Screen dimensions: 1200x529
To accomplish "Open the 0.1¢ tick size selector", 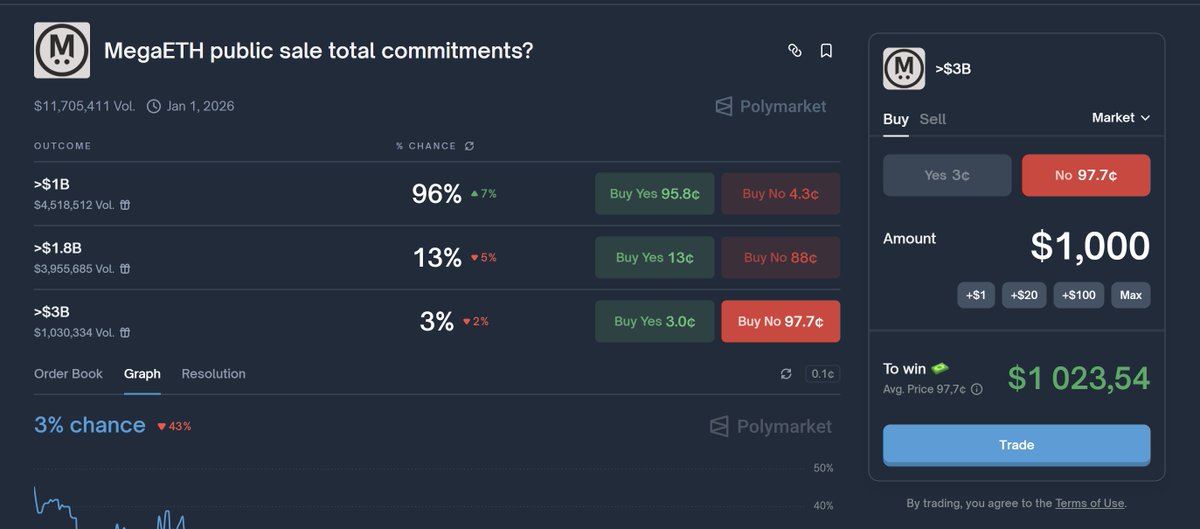I will 823,374.
